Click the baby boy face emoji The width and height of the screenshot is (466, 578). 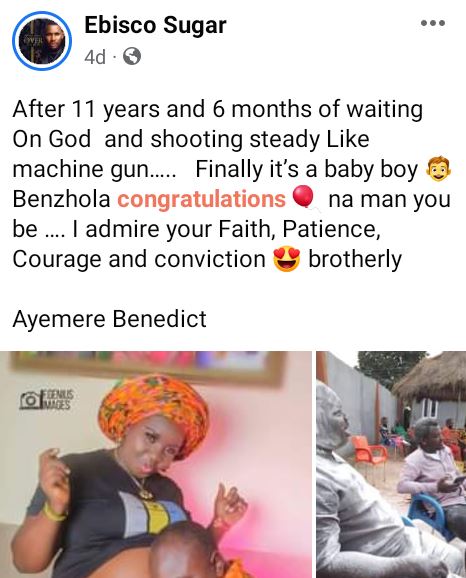(x=438, y=169)
